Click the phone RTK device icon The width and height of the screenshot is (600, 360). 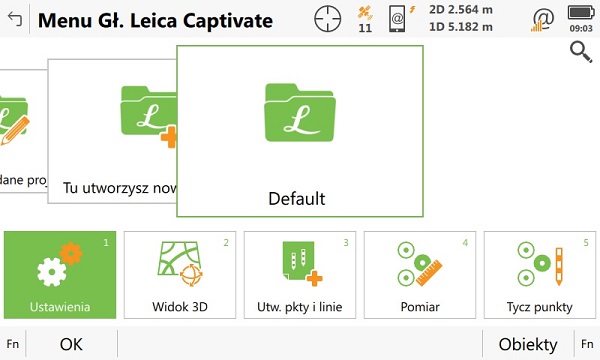click(x=401, y=18)
